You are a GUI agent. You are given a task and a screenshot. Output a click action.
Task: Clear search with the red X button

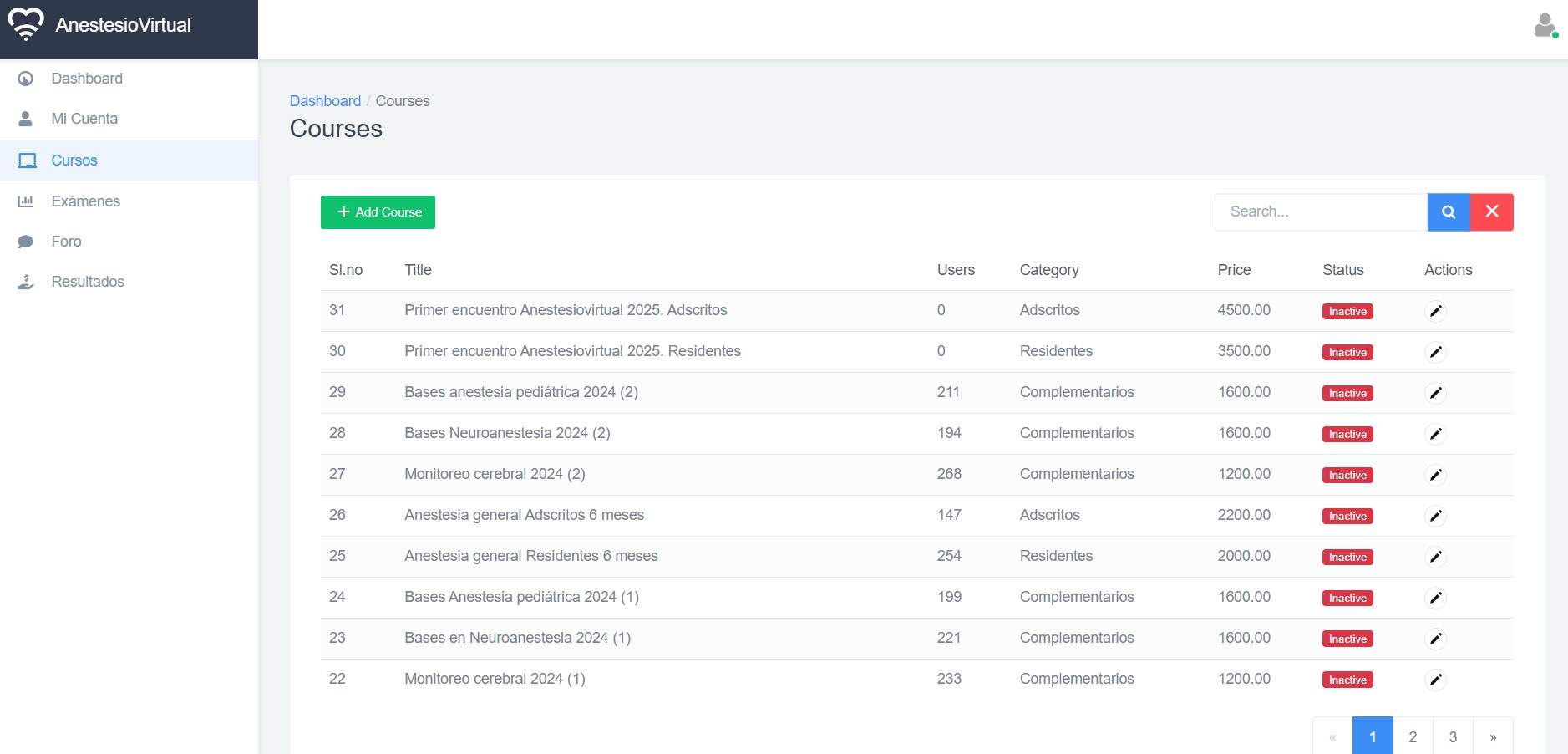coord(1492,212)
